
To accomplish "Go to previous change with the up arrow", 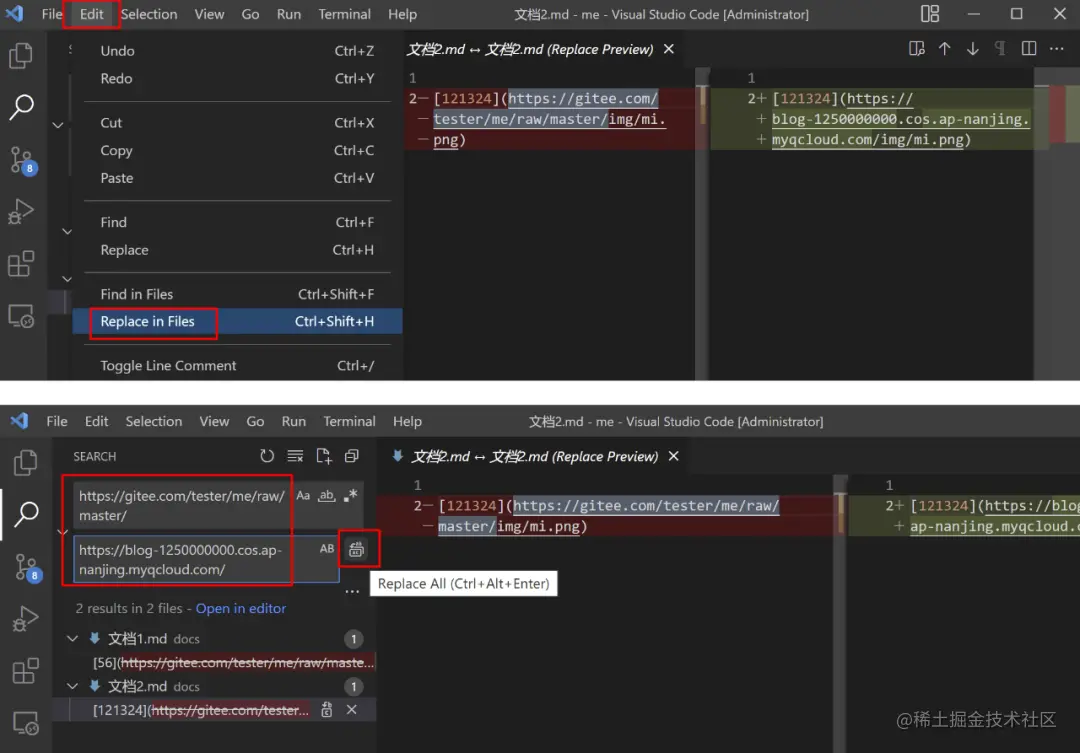I will (x=944, y=49).
